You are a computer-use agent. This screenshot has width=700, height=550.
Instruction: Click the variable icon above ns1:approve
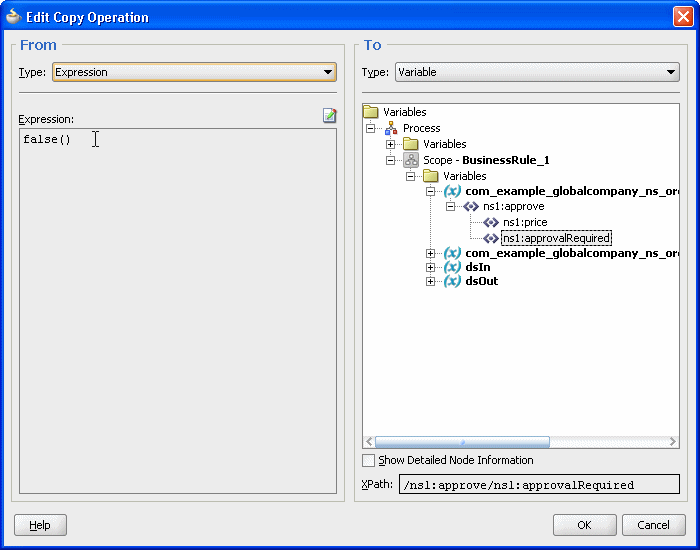[452, 191]
